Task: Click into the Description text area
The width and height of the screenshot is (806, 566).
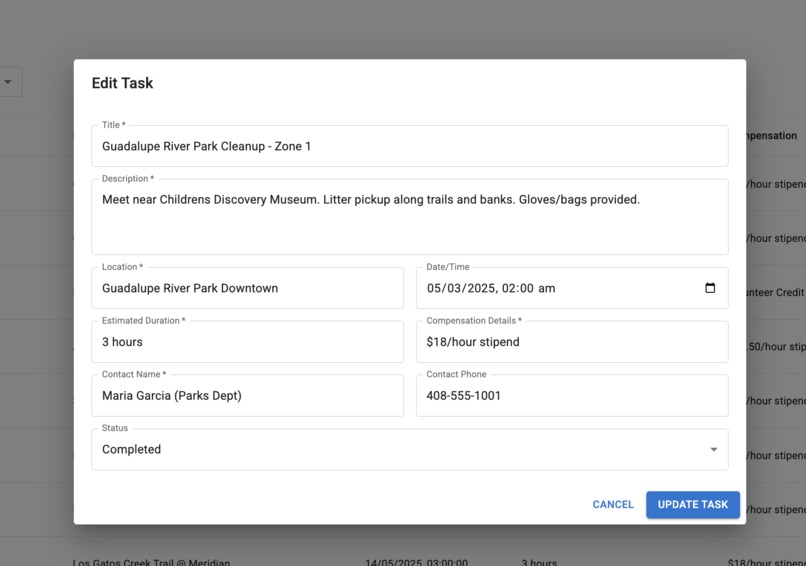Action: [x=410, y=216]
